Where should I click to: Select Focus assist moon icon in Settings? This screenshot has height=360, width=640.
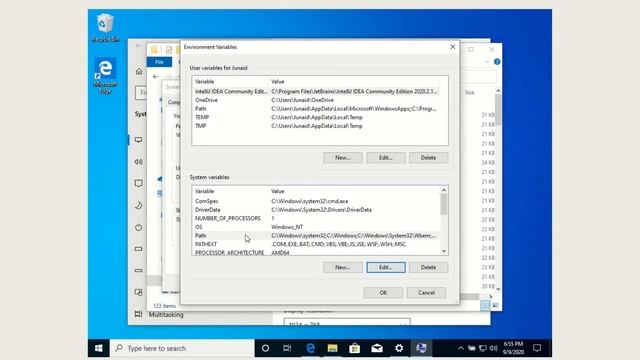coord(139,205)
